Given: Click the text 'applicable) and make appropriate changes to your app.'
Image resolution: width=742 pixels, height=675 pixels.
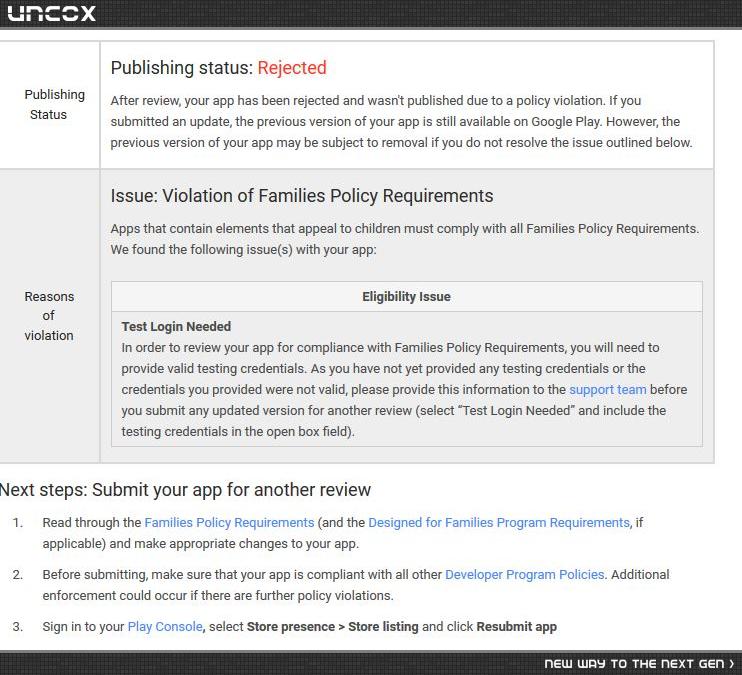Looking at the screenshot, I should point(201,543).
